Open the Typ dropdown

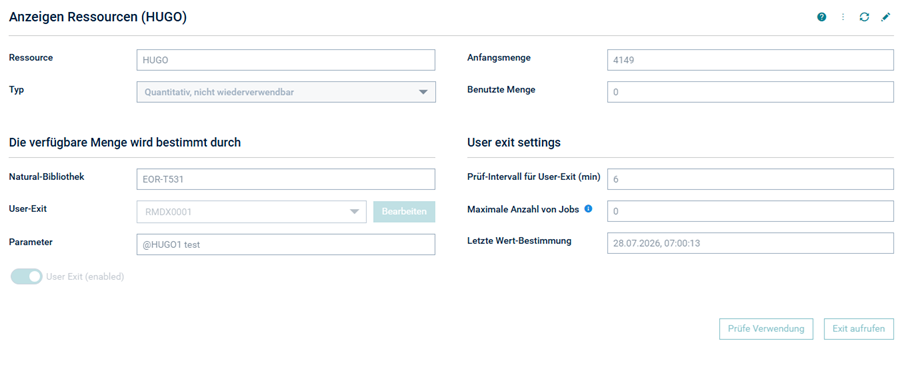[286, 92]
